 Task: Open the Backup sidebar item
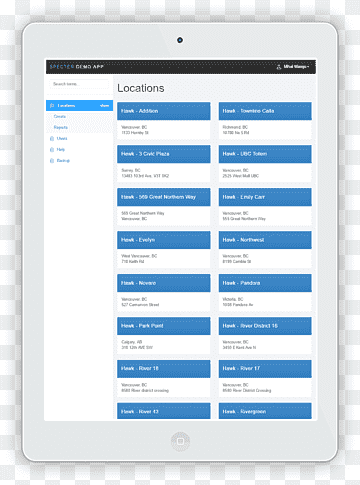pos(63,160)
